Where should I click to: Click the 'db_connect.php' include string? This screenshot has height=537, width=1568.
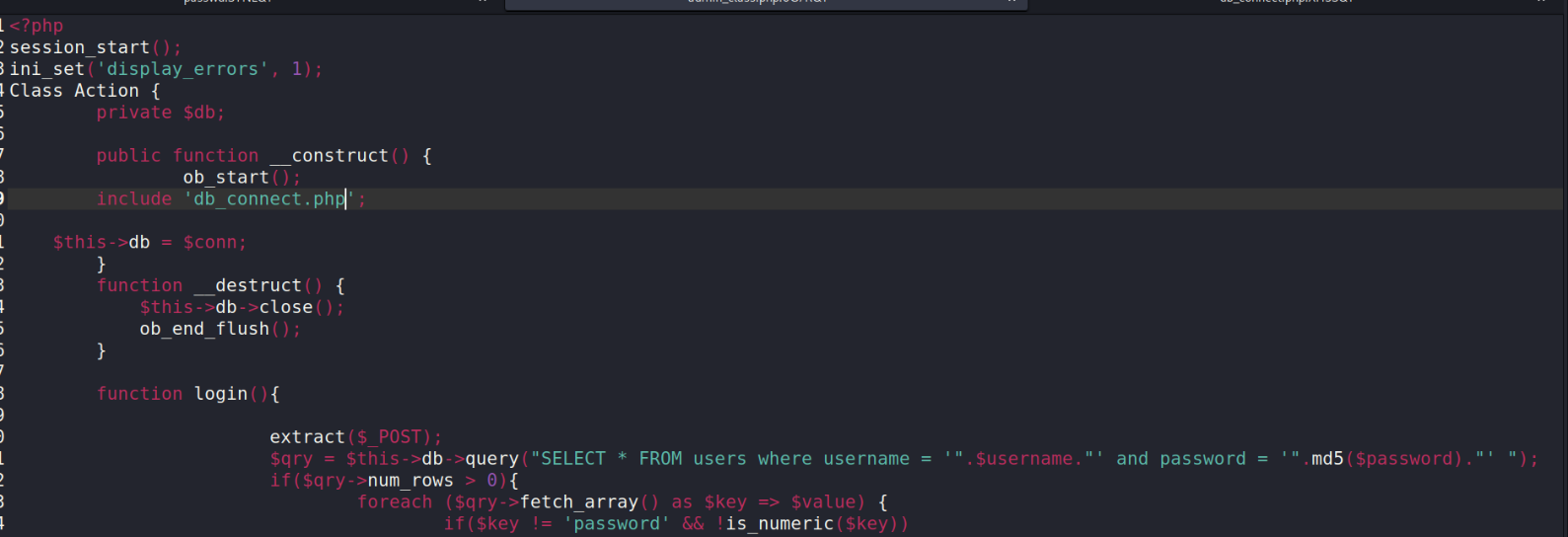pyautogui.click(x=268, y=199)
